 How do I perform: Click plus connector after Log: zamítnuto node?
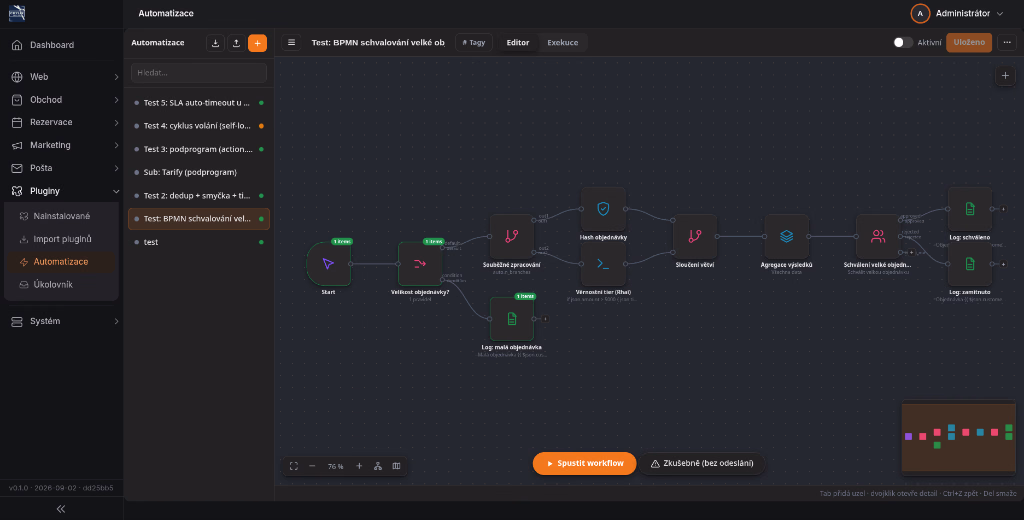[1003, 264]
